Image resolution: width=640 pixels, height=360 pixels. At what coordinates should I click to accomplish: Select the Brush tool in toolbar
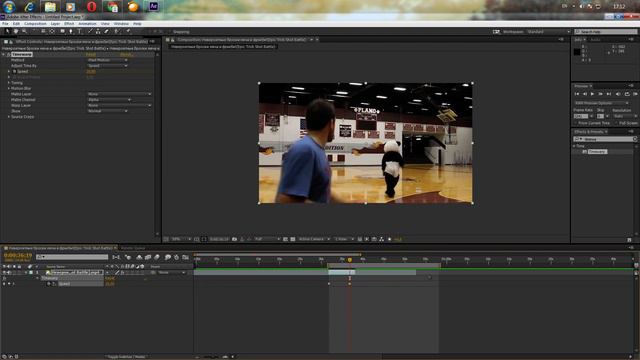[90, 31]
